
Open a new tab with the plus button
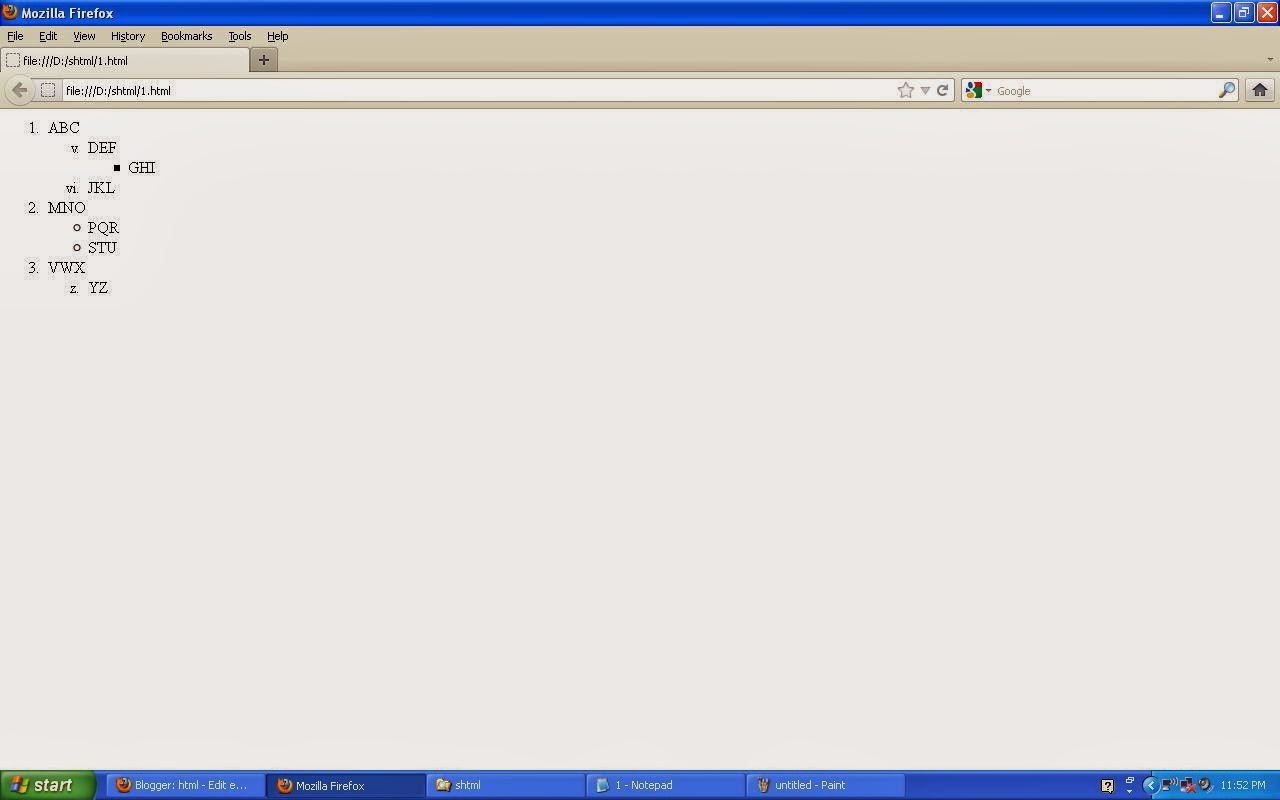(x=263, y=60)
